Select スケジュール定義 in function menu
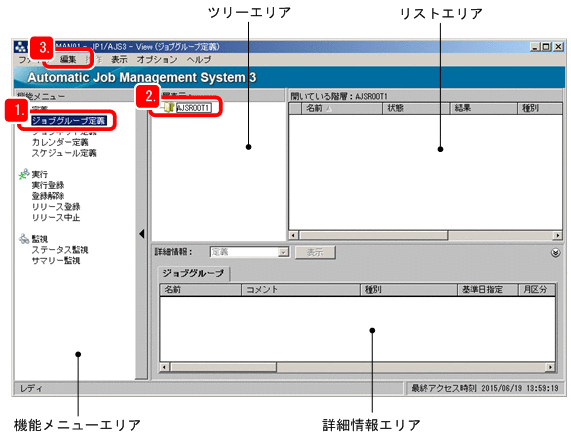Image resolution: width=571 pixels, height=437 pixels. point(64,153)
